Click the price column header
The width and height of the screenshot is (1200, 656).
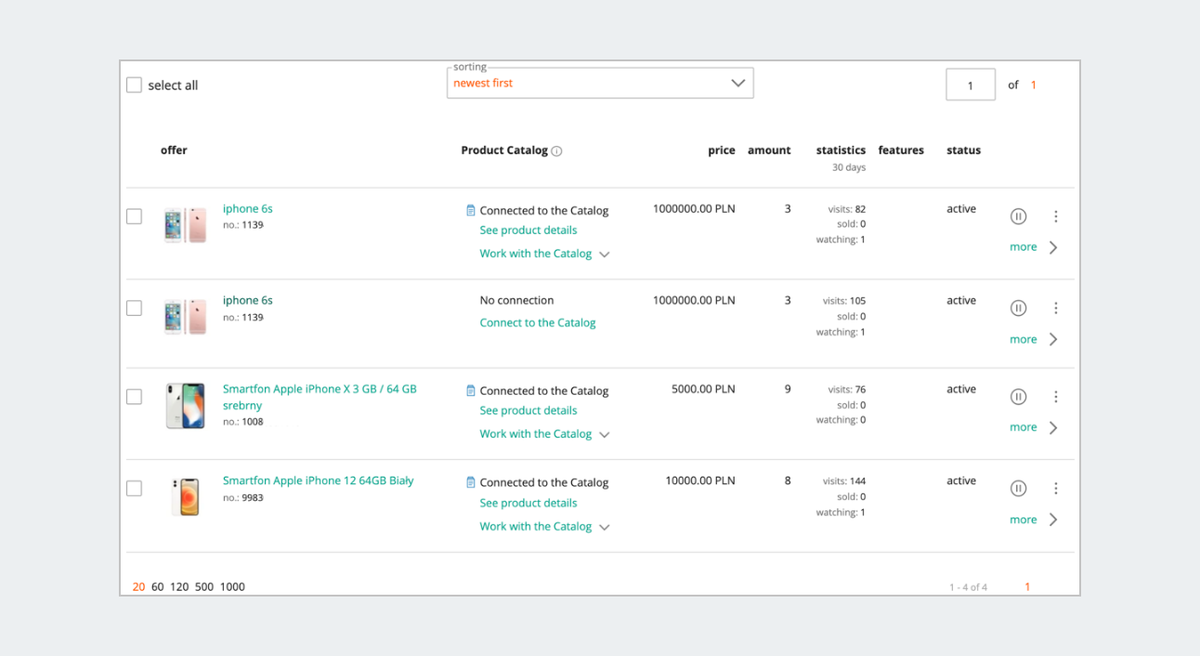[721, 151]
